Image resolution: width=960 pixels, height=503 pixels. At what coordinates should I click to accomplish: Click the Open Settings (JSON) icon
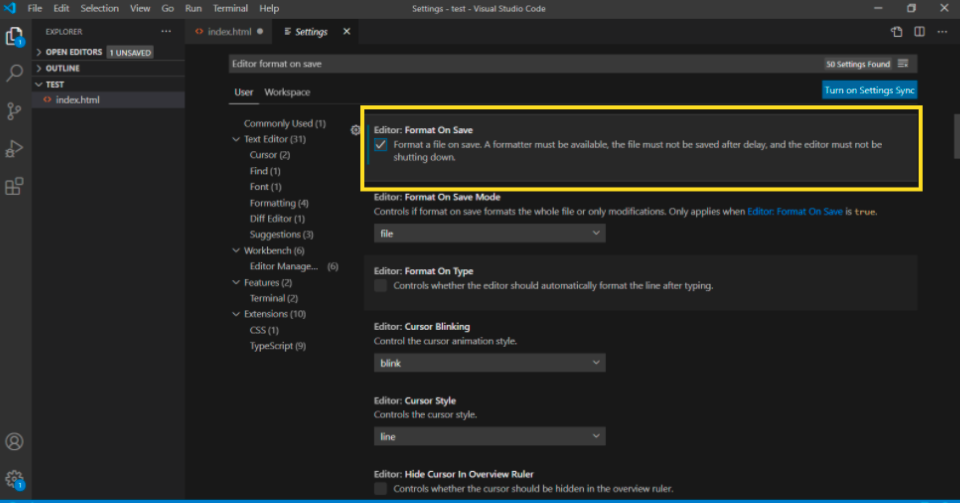click(x=896, y=32)
